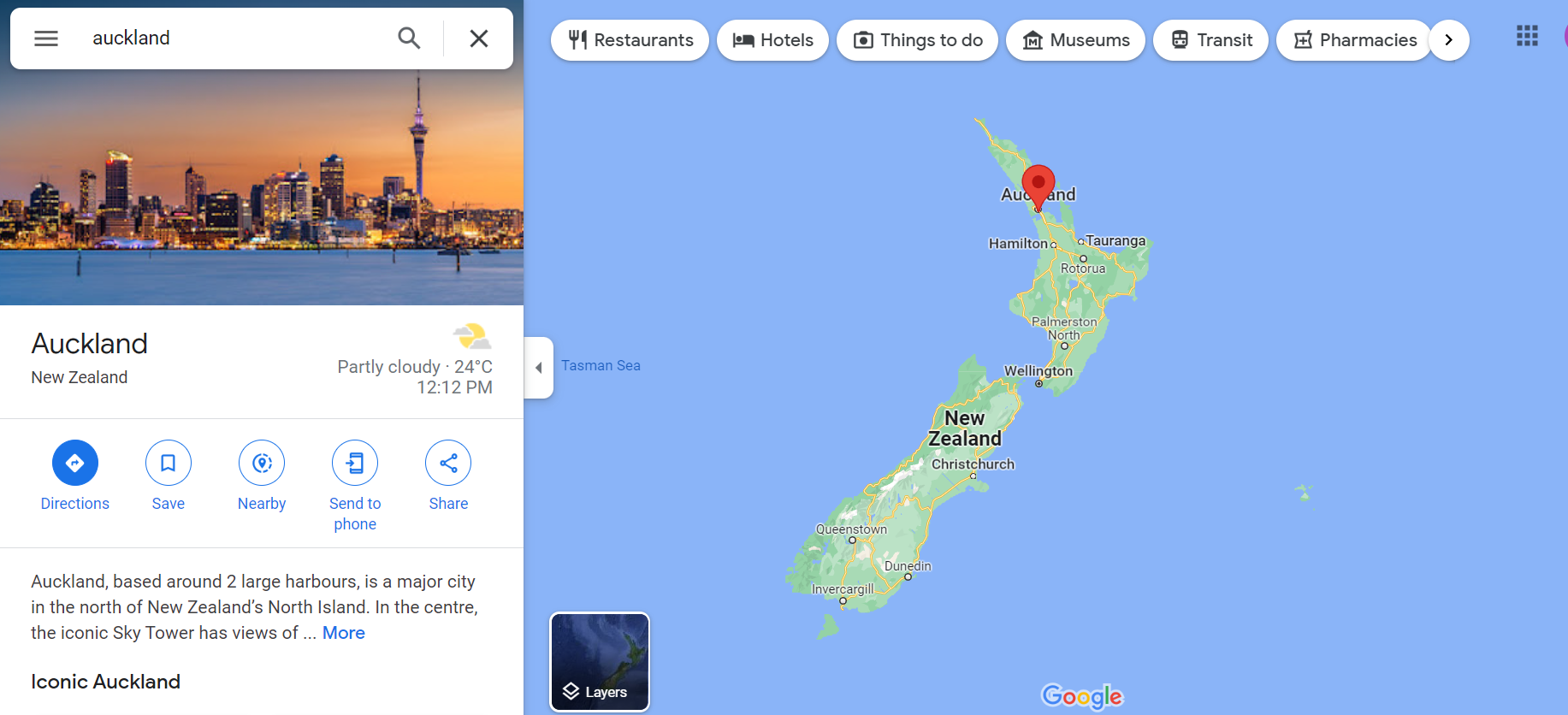Save Auckland to your lists
1568x715 pixels.
coord(169,463)
